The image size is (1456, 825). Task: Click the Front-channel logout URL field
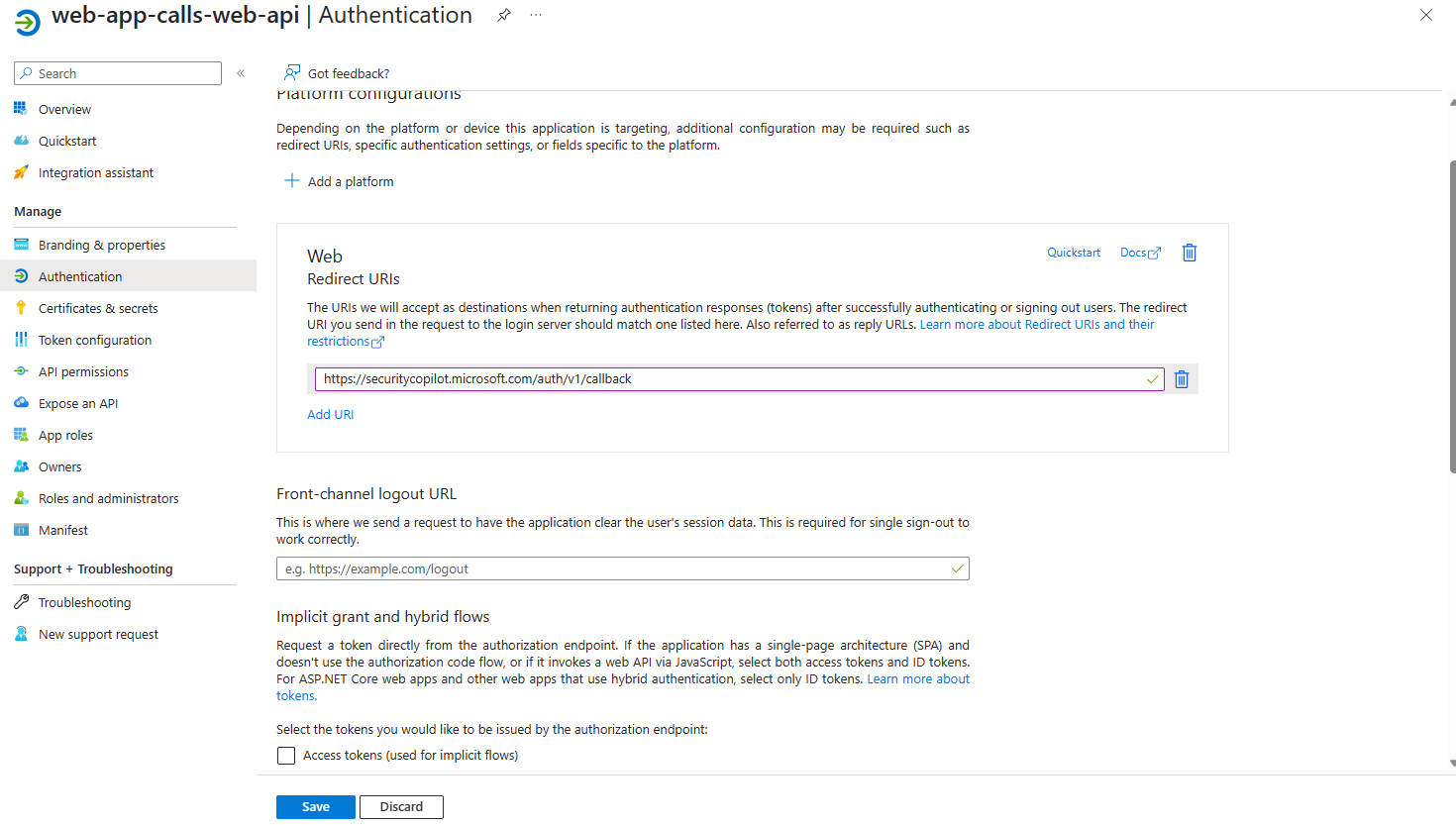click(622, 568)
